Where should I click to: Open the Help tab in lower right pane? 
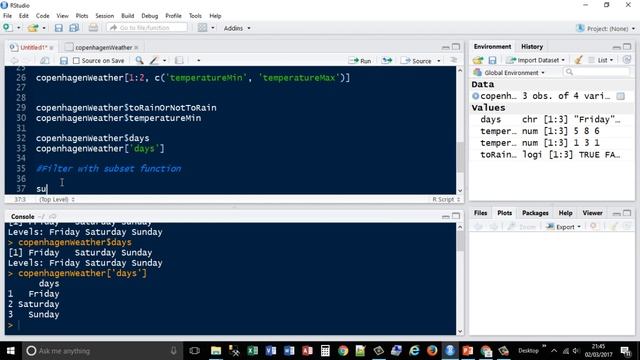(x=565, y=213)
